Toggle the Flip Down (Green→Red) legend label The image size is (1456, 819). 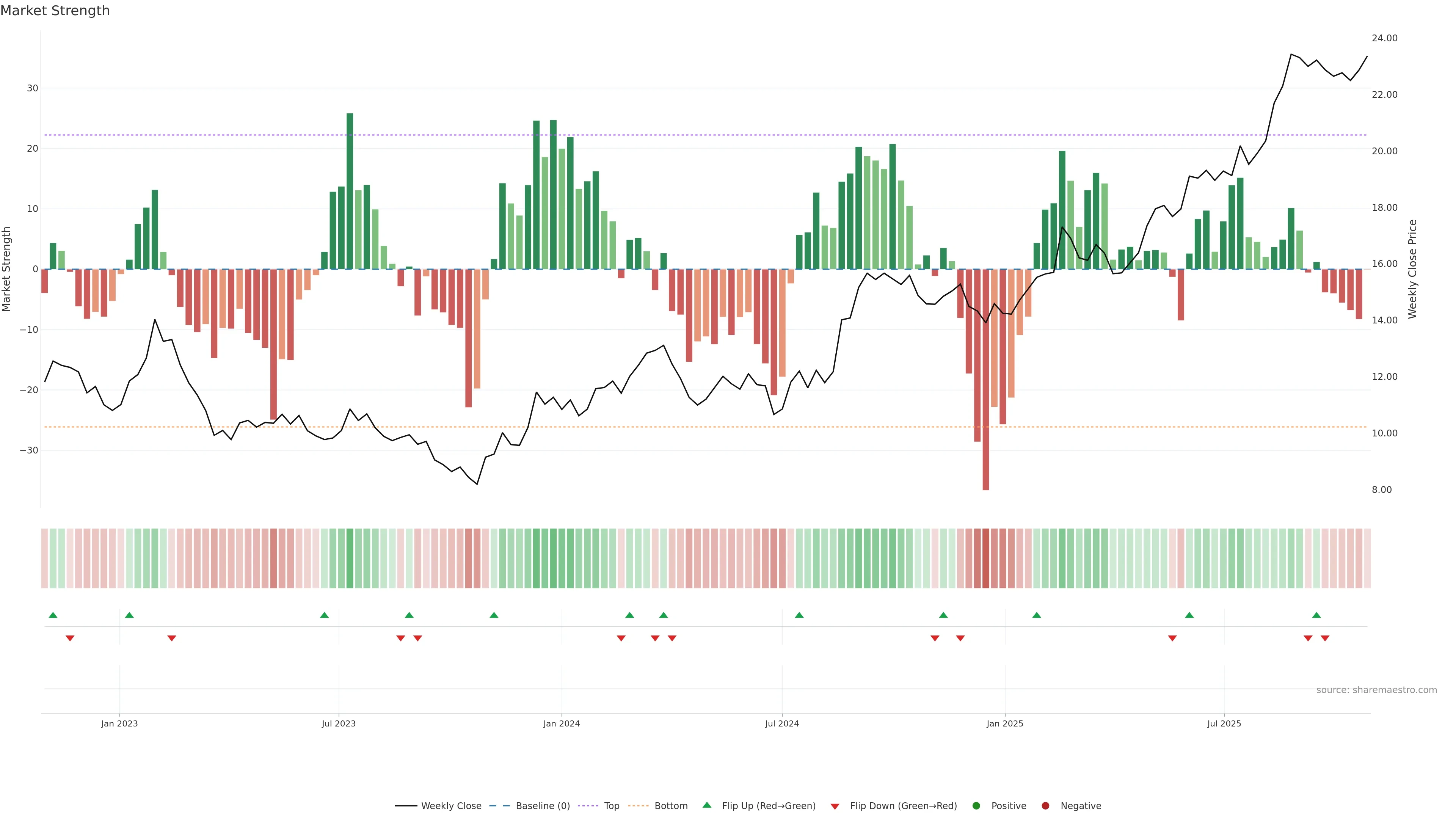click(x=903, y=805)
